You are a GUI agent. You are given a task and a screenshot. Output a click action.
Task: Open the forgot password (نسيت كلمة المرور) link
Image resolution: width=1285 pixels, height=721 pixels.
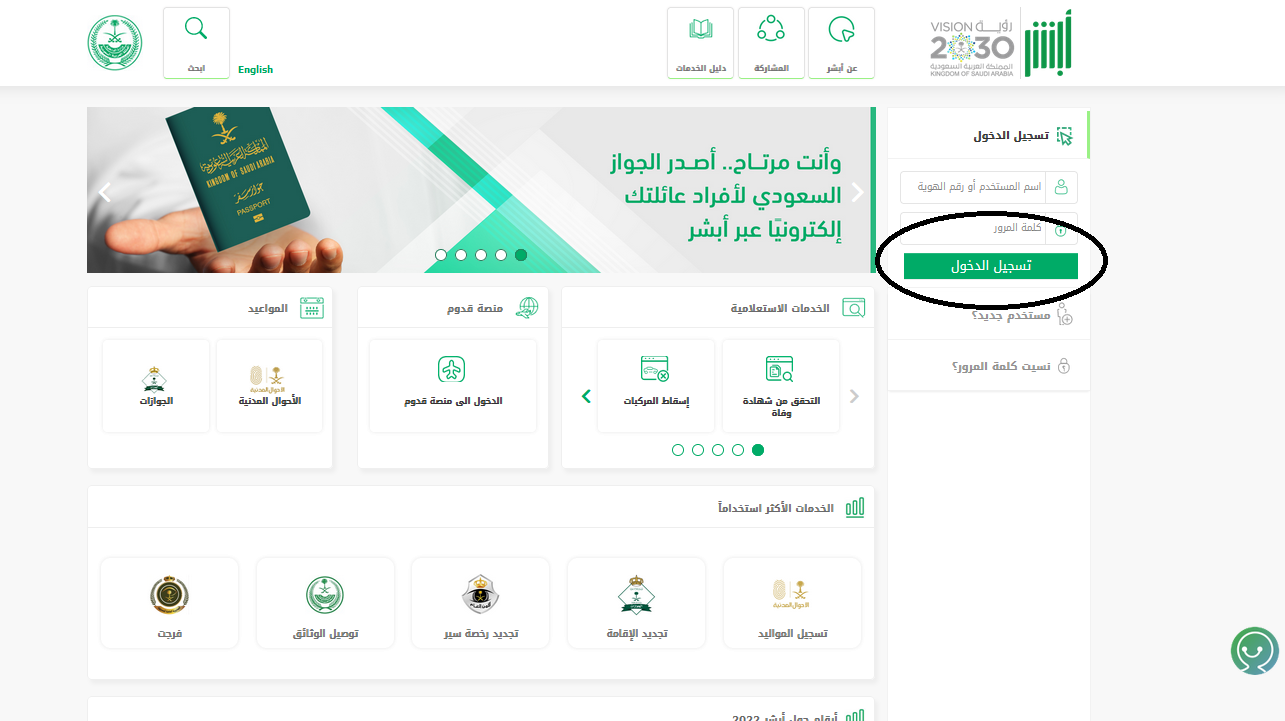1001,366
